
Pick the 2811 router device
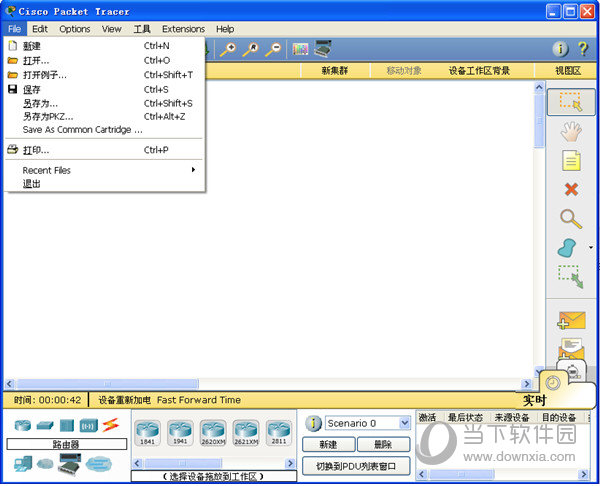pos(279,433)
